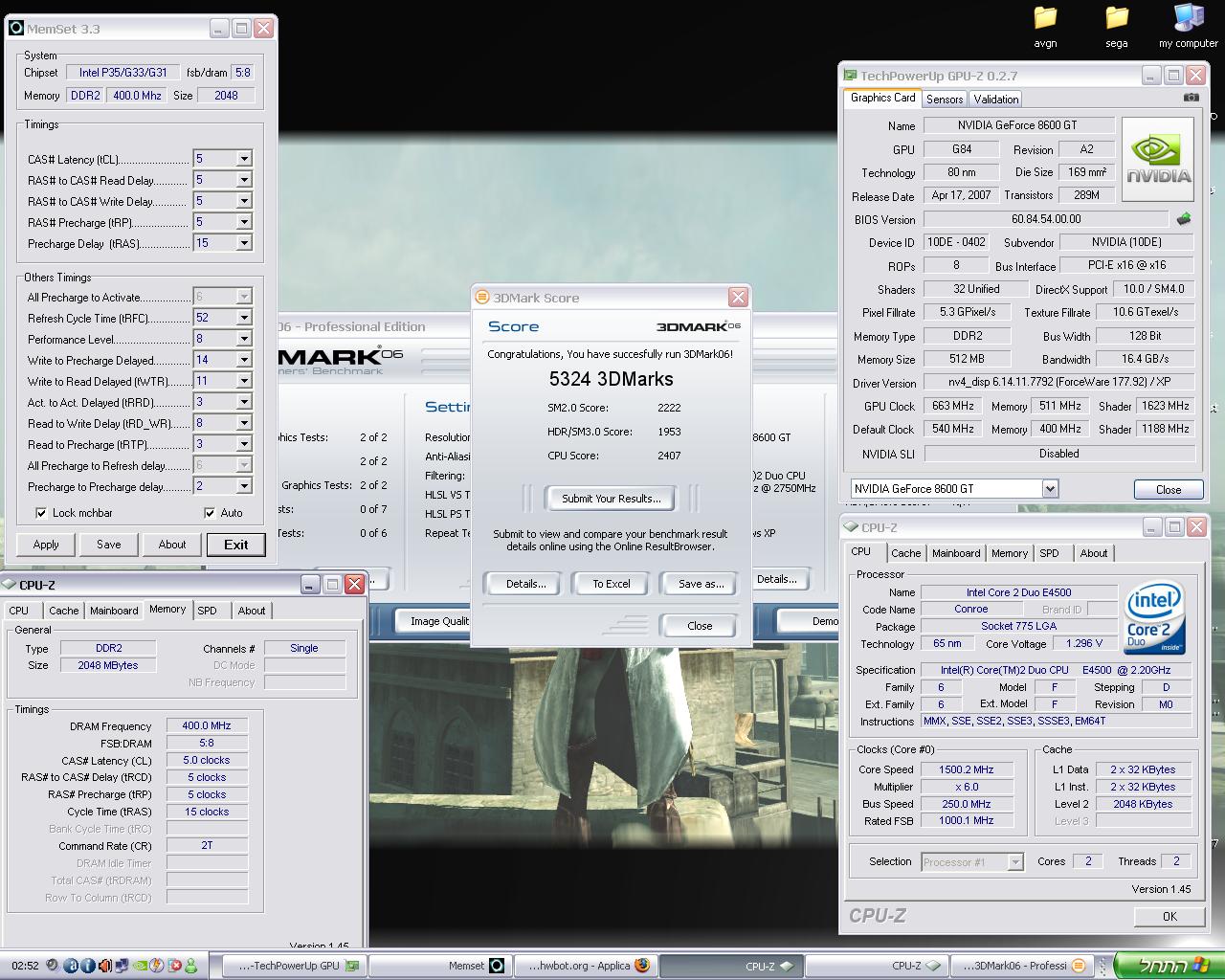
Task: Click the Intel Core 2 Duo logo in CPU-Z
Action: point(1156,617)
